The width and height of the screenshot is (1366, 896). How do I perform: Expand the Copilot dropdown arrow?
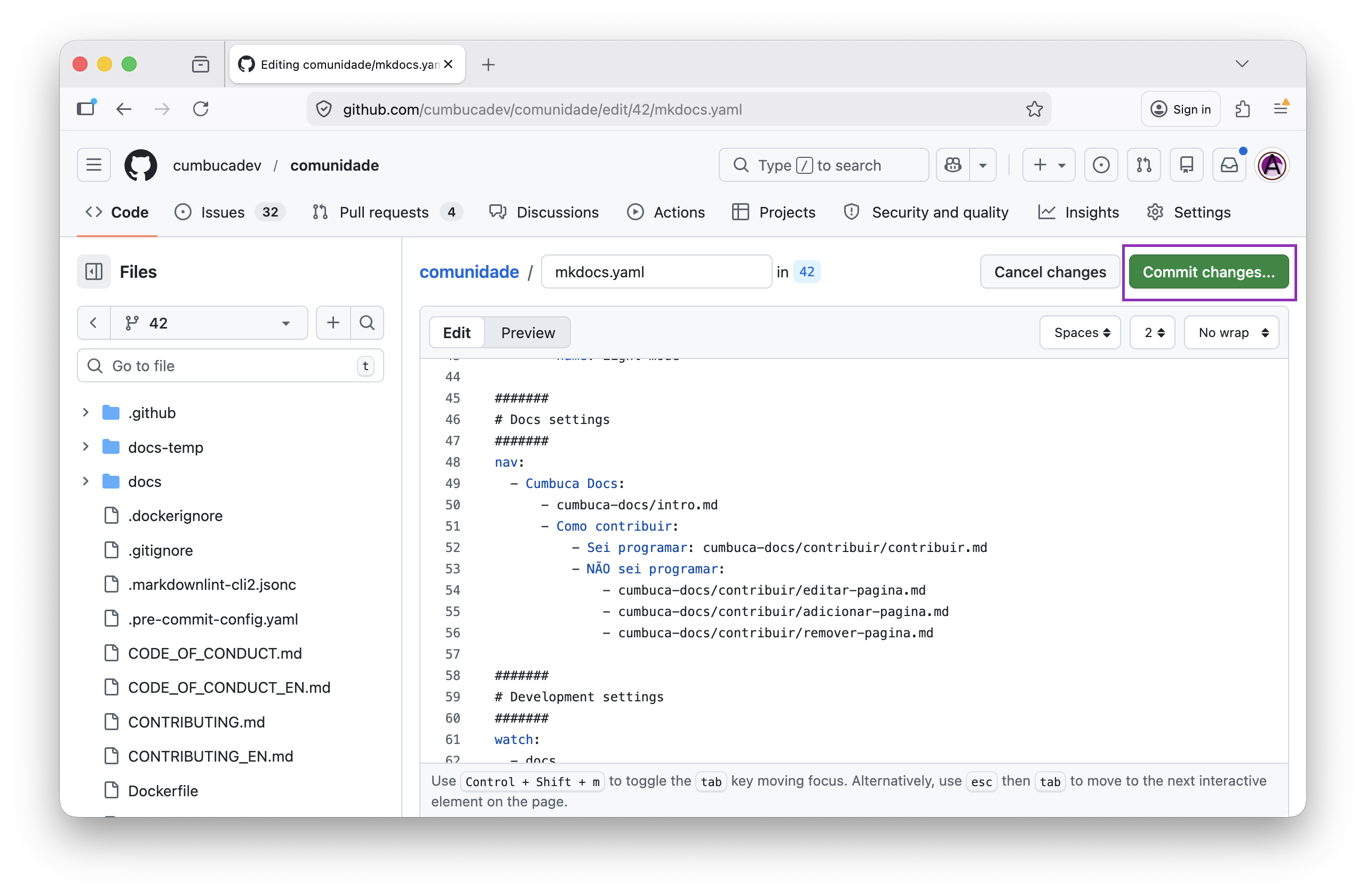982,165
